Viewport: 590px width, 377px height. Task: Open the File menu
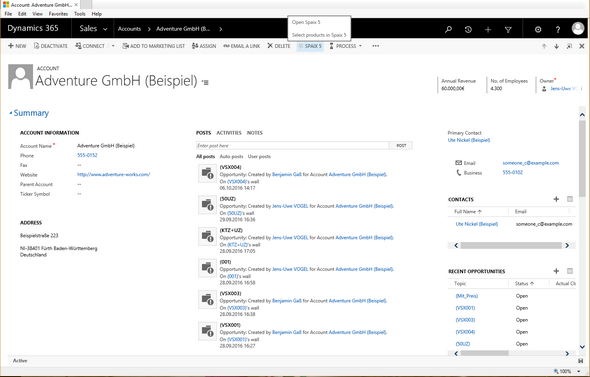pyautogui.click(x=8, y=14)
